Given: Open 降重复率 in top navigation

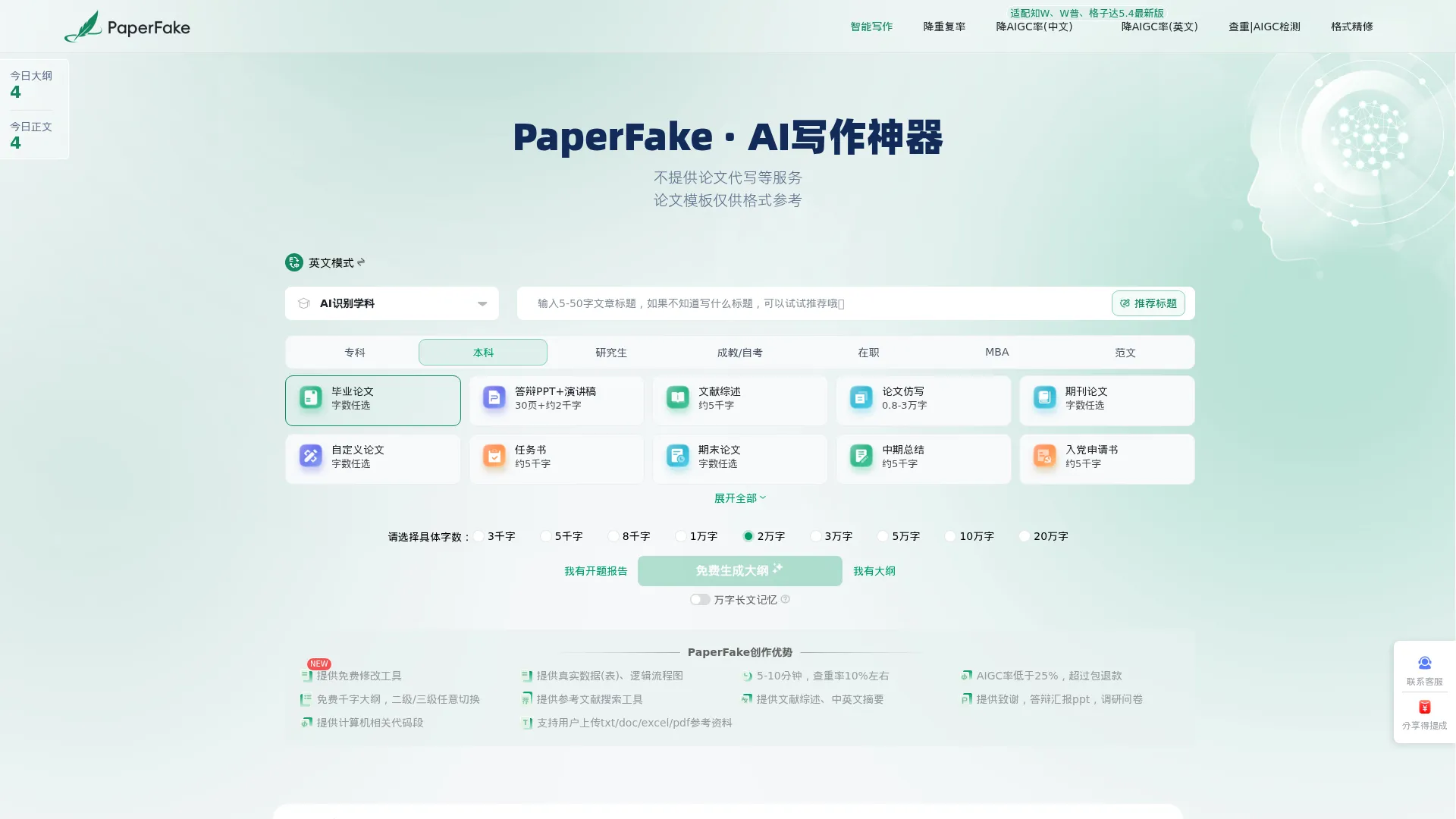Looking at the screenshot, I should tap(944, 27).
